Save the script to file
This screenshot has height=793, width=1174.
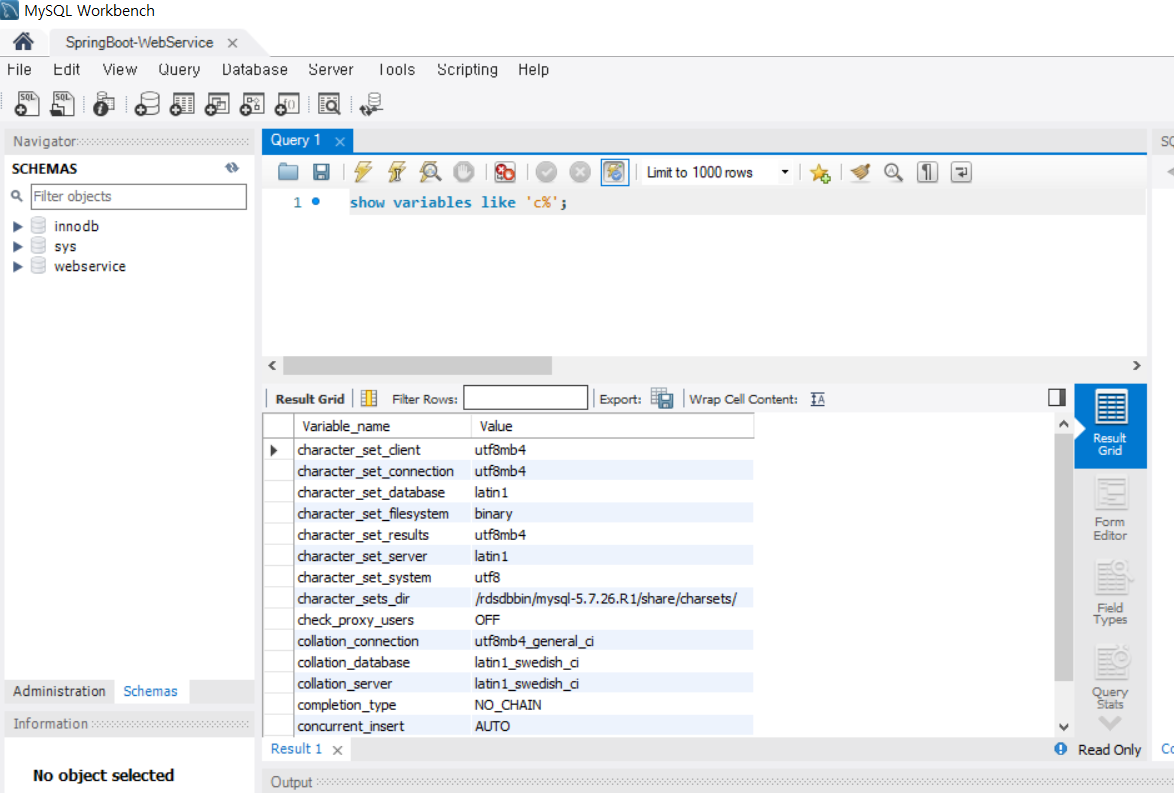click(321, 172)
